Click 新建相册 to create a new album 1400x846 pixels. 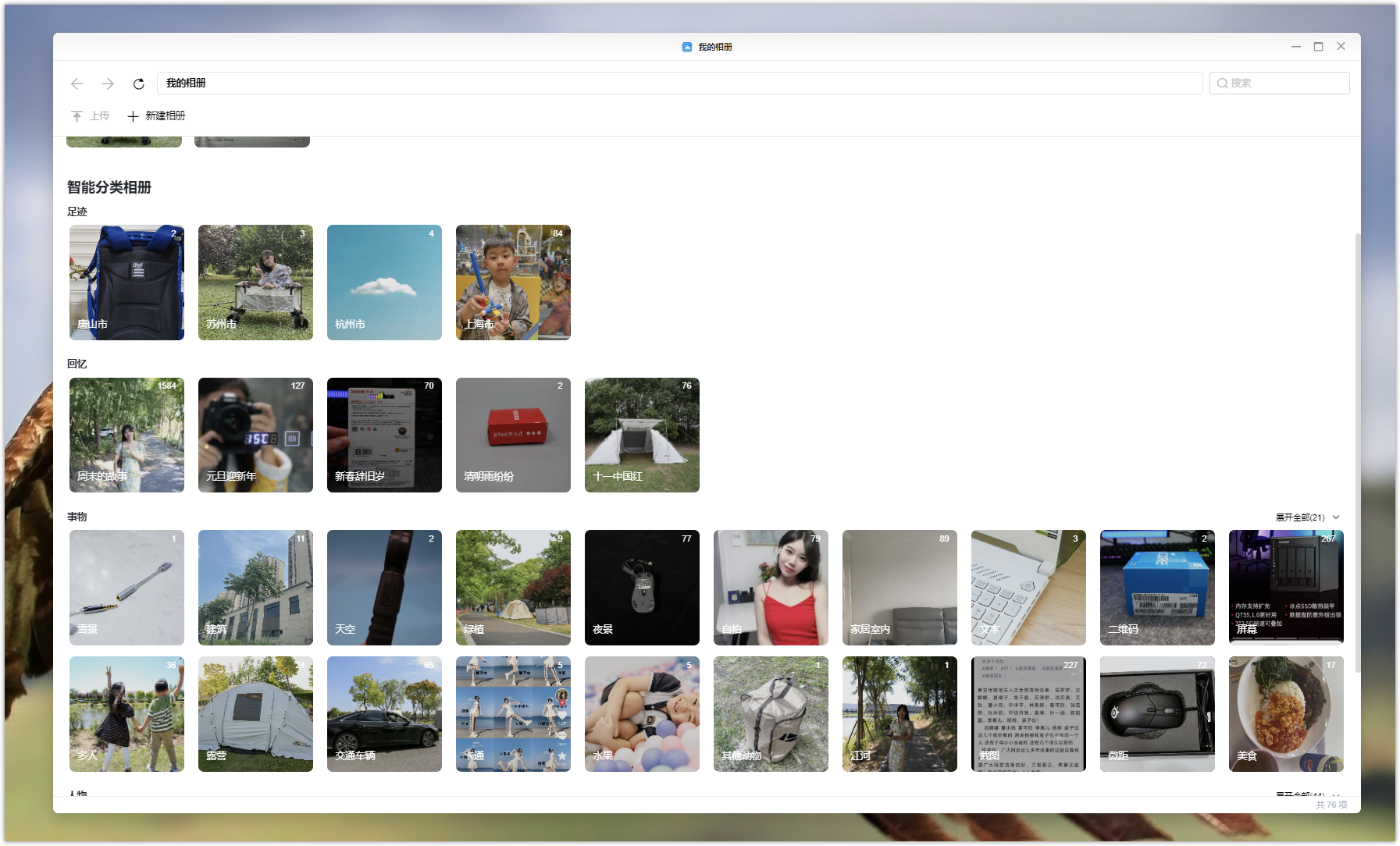pyautogui.click(x=156, y=116)
